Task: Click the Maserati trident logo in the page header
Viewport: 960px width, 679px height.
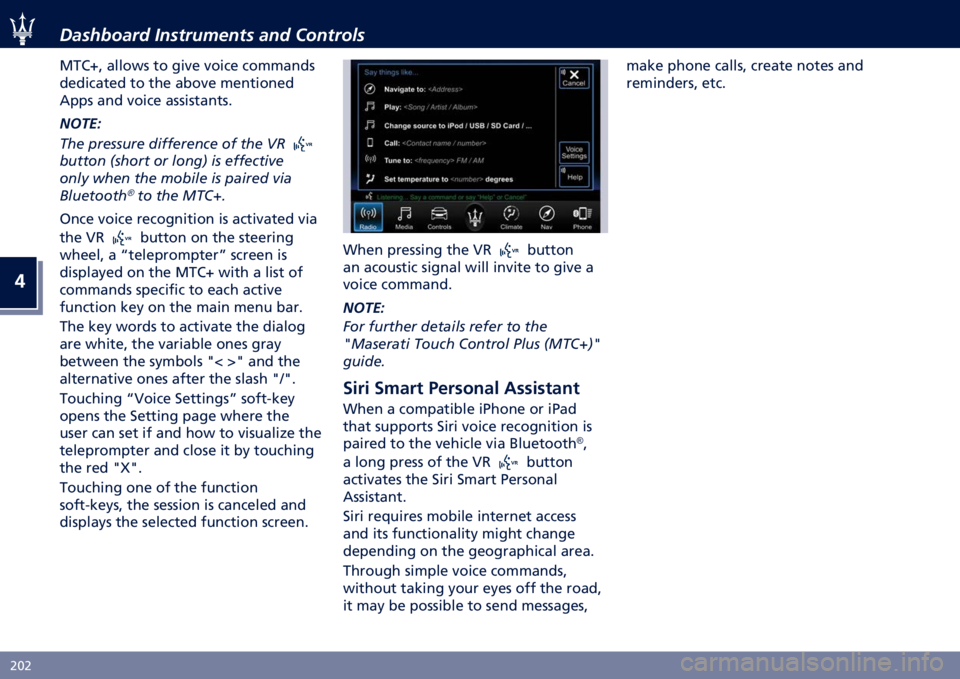Action: [x=23, y=28]
